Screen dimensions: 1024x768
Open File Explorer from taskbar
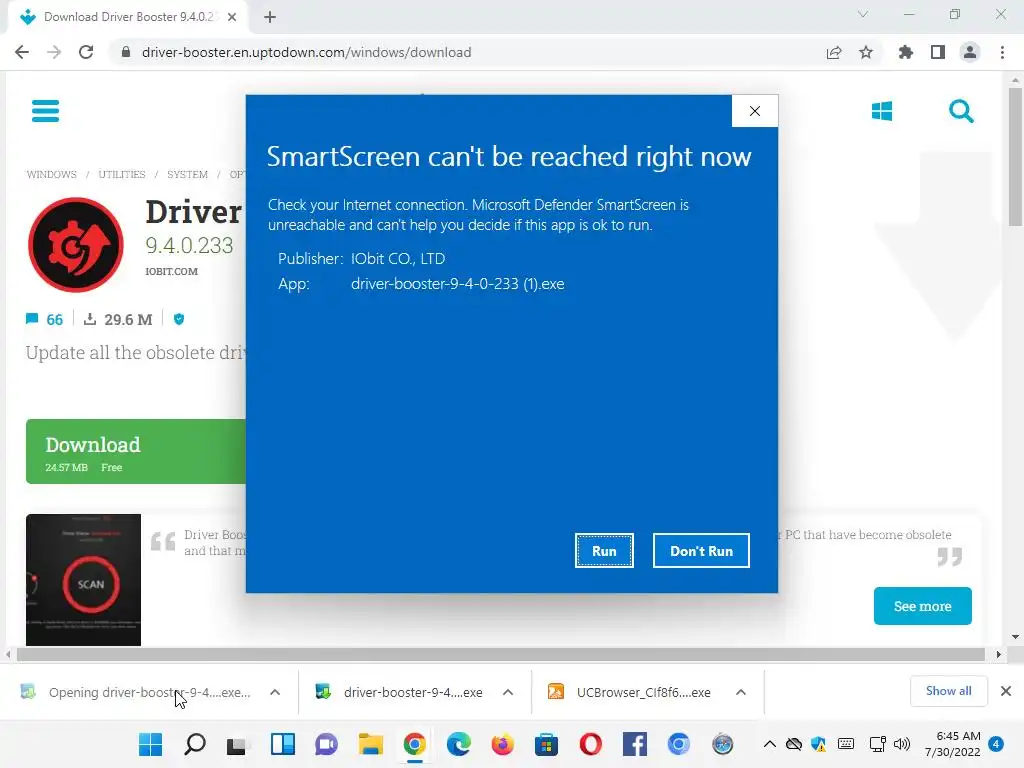coord(370,744)
